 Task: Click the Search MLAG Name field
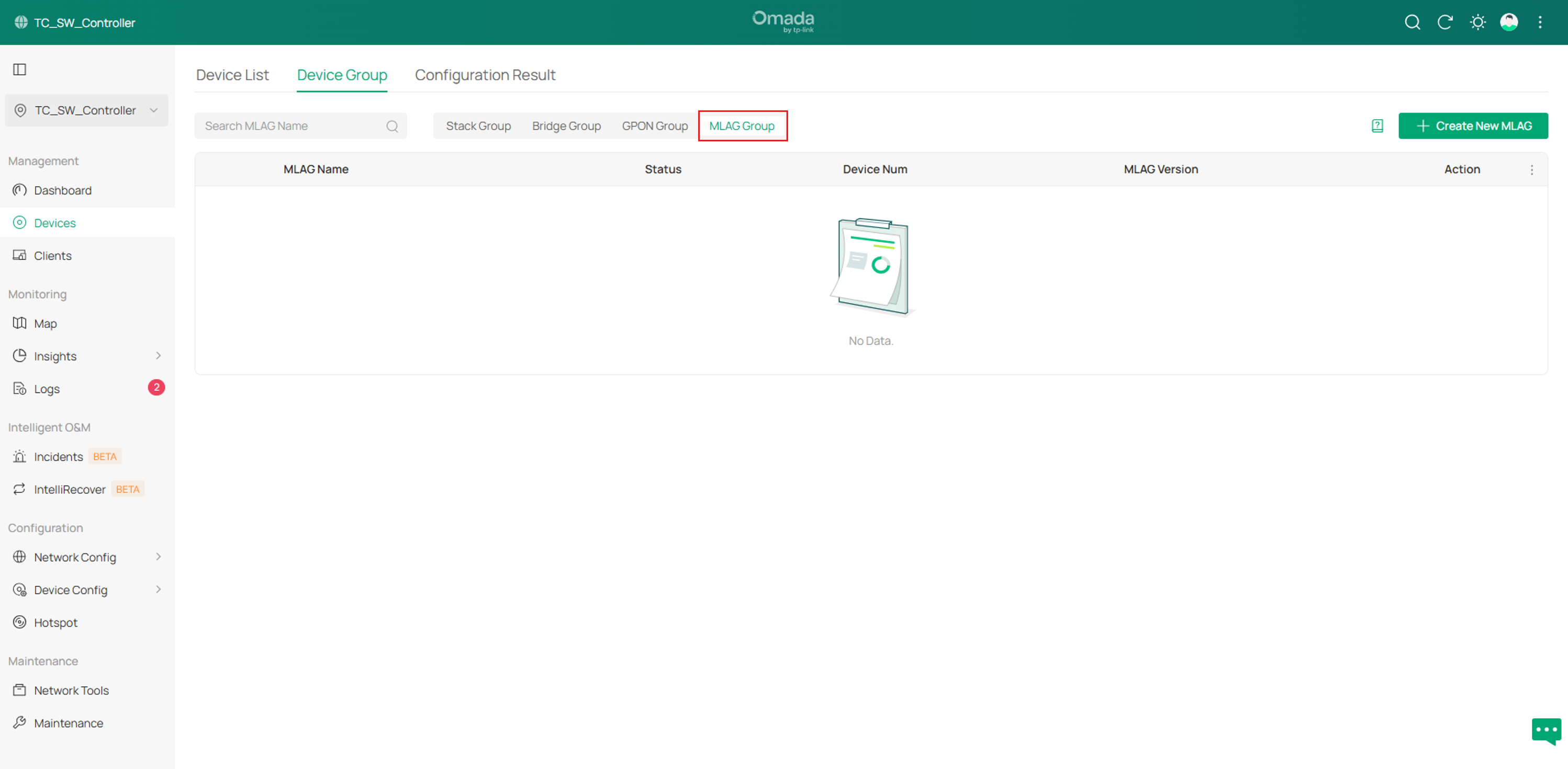coord(301,126)
